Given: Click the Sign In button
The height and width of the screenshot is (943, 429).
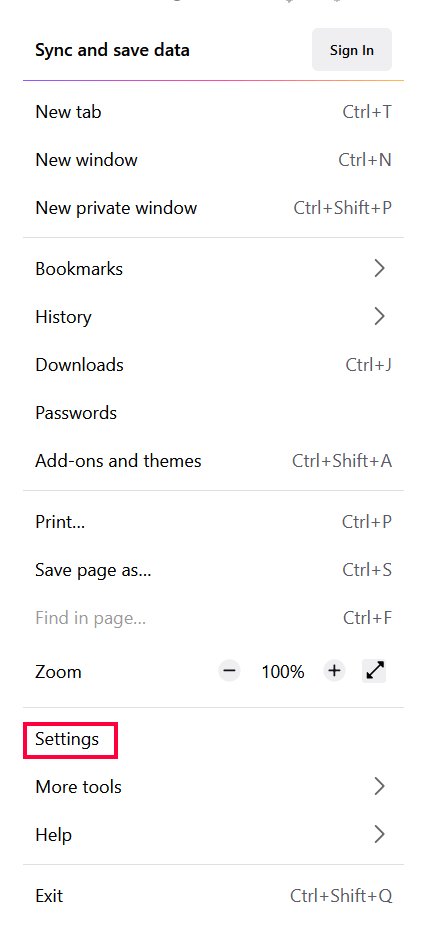Looking at the screenshot, I should 352,50.
